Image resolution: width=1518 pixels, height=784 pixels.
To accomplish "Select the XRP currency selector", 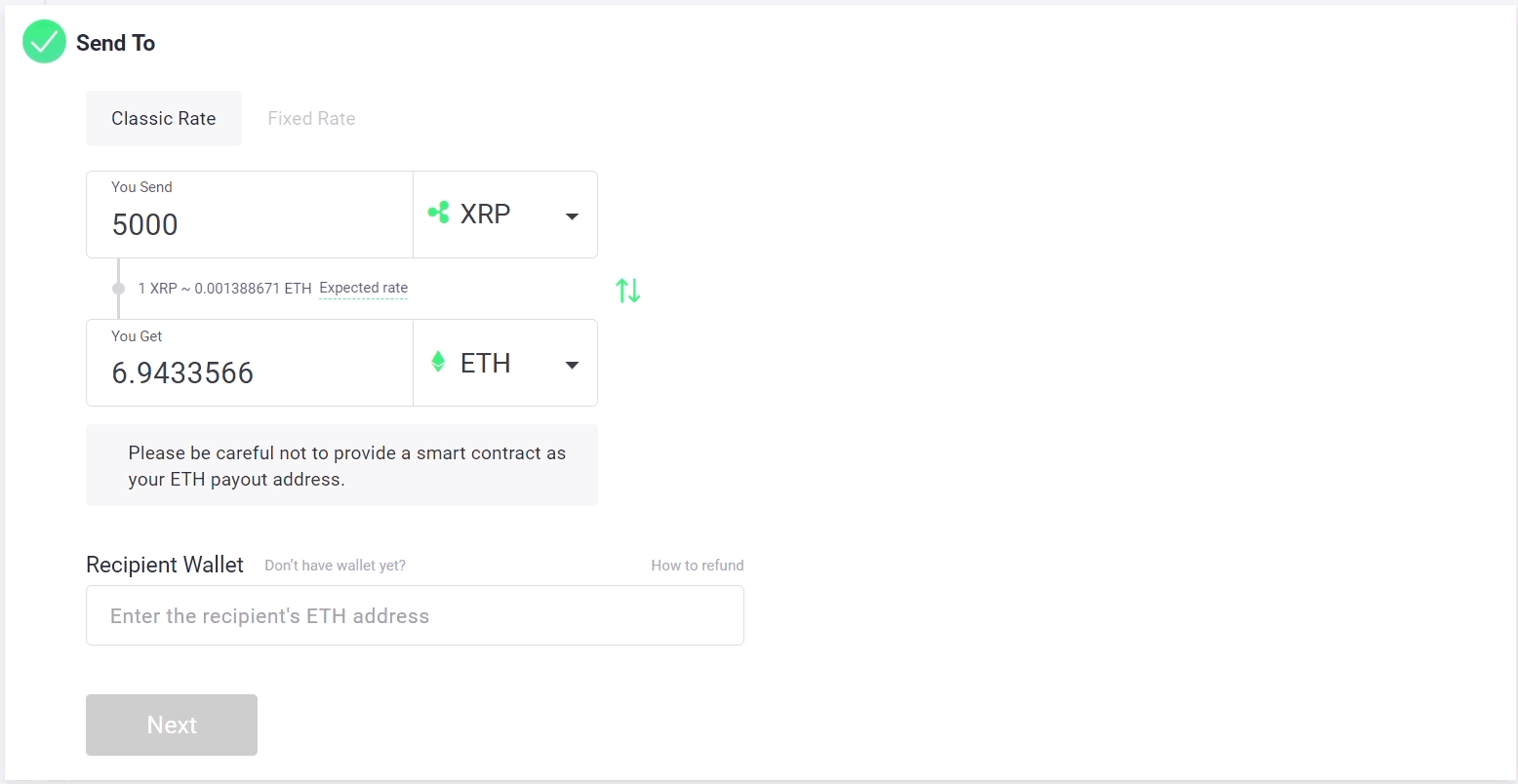I will pyautogui.click(x=505, y=215).
